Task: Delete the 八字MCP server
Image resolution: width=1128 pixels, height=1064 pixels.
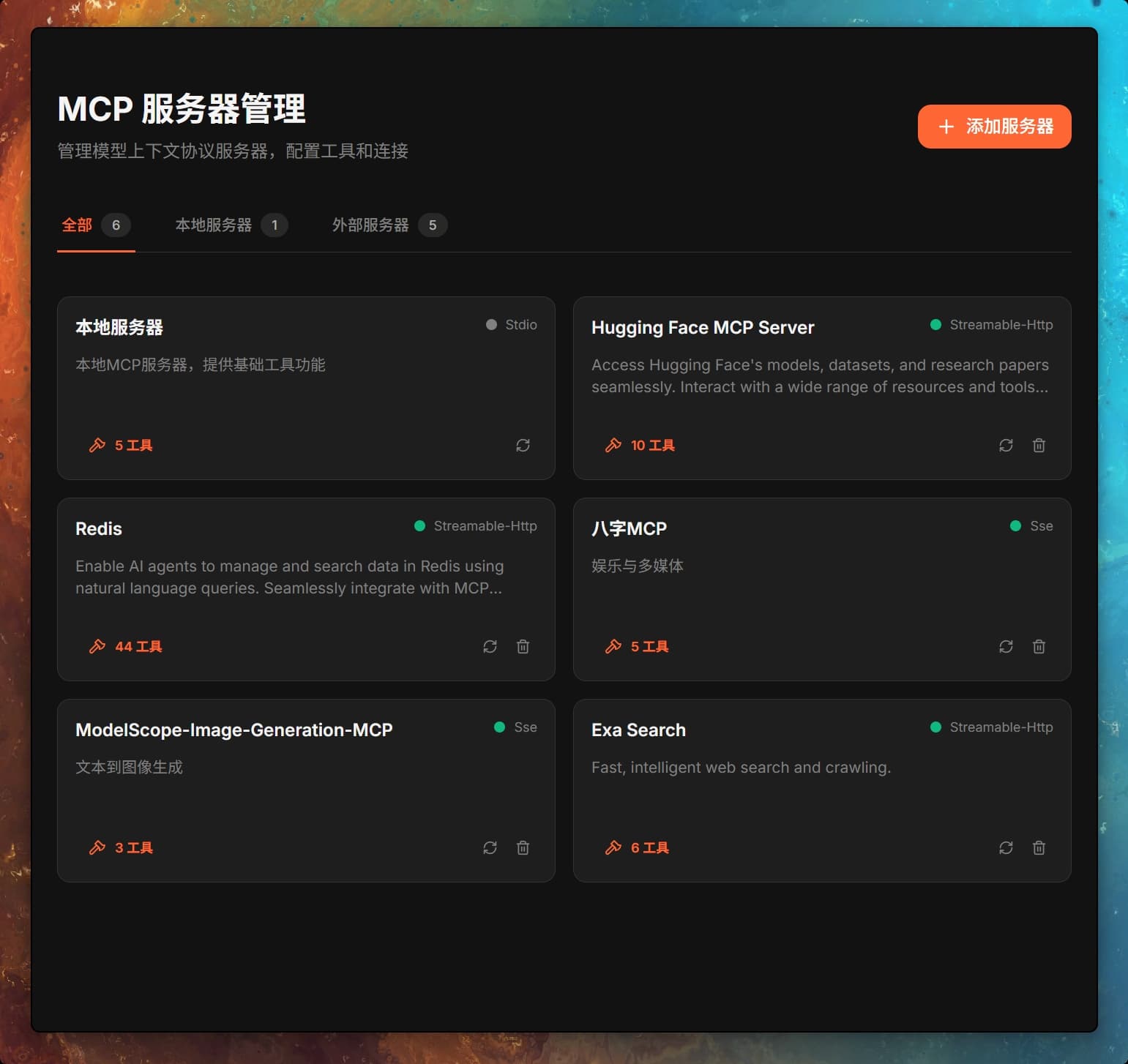Action: pyautogui.click(x=1039, y=646)
